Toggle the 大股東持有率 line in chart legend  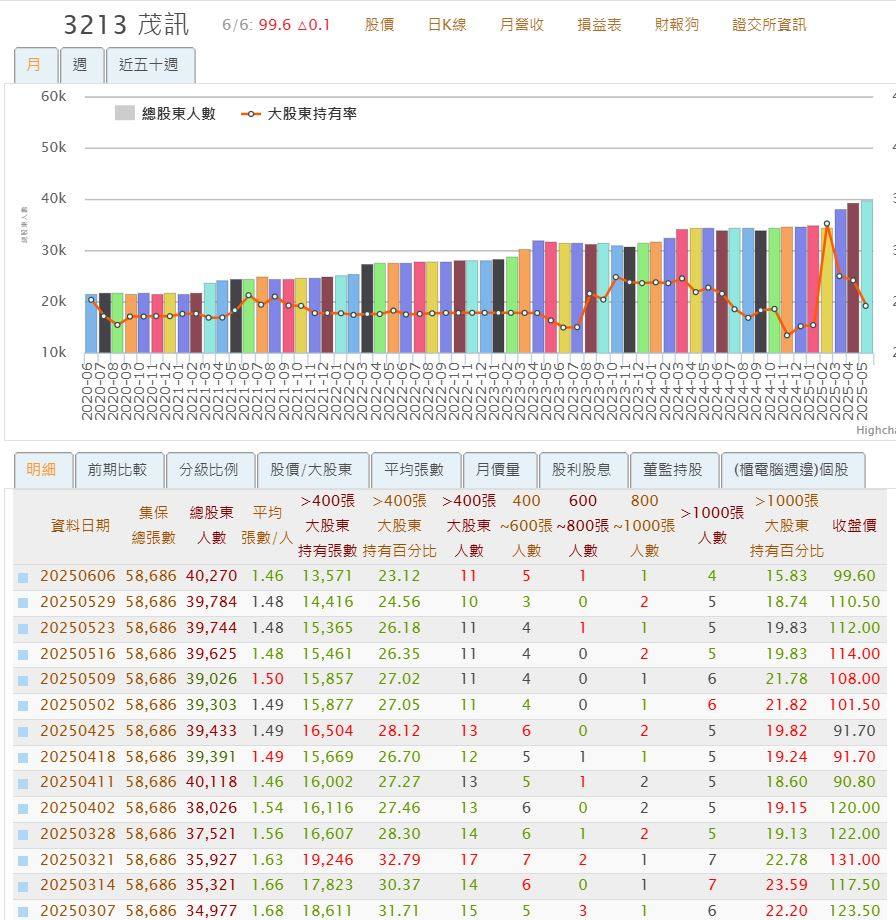point(299,114)
